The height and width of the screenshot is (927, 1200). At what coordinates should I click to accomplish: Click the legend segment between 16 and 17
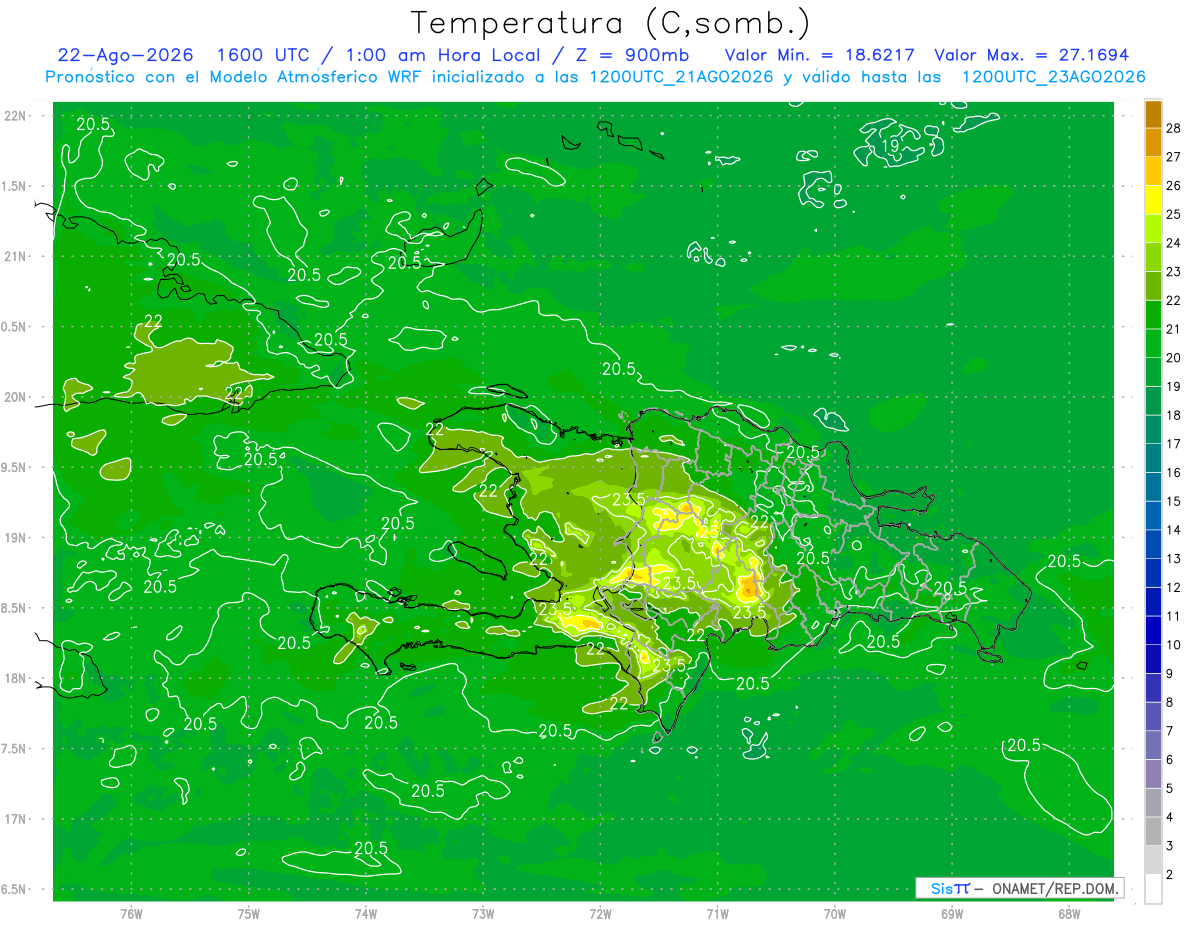pyautogui.click(x=1153, y=458)
